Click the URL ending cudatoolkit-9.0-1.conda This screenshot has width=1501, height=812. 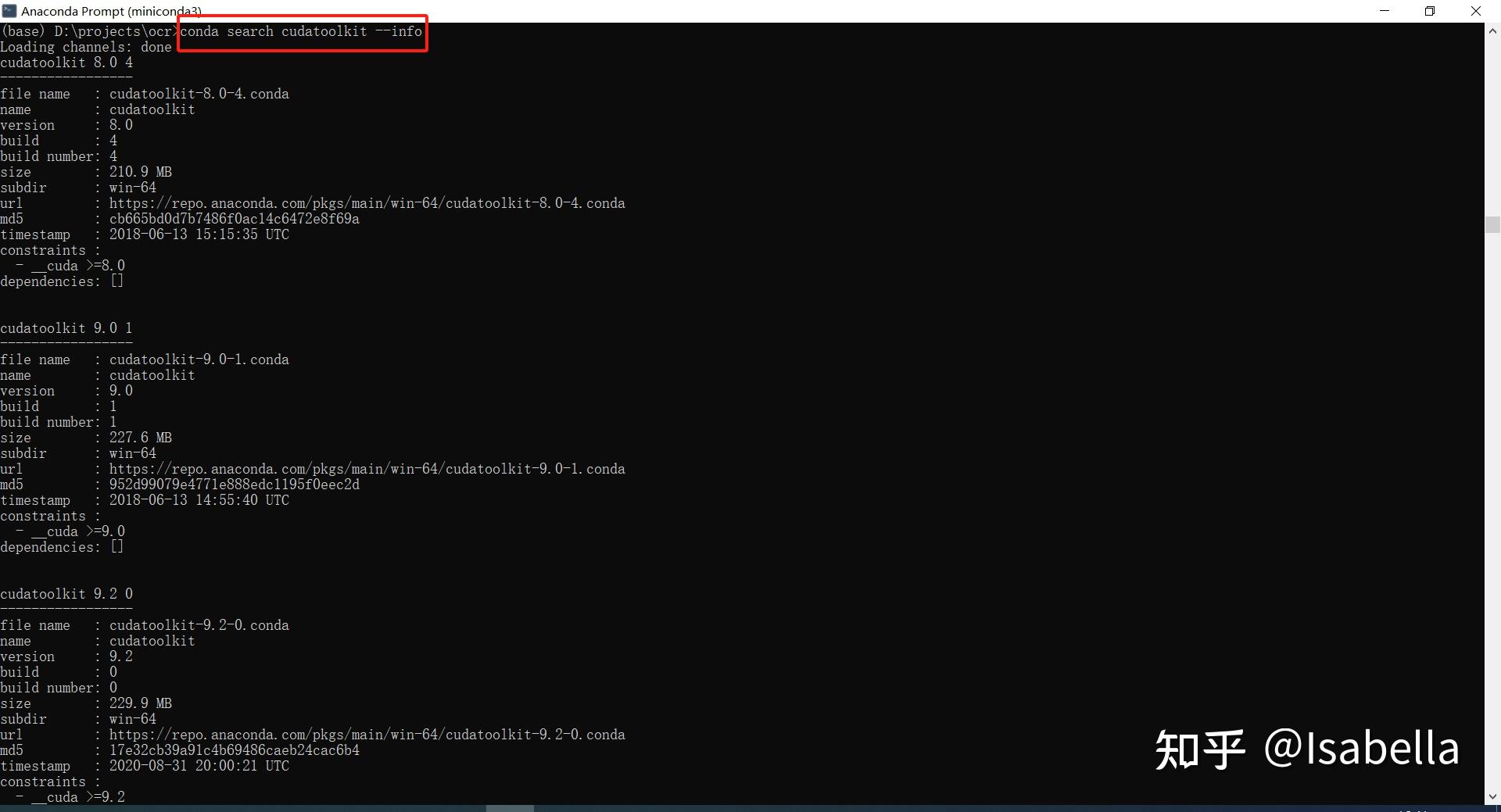(367, 469)
